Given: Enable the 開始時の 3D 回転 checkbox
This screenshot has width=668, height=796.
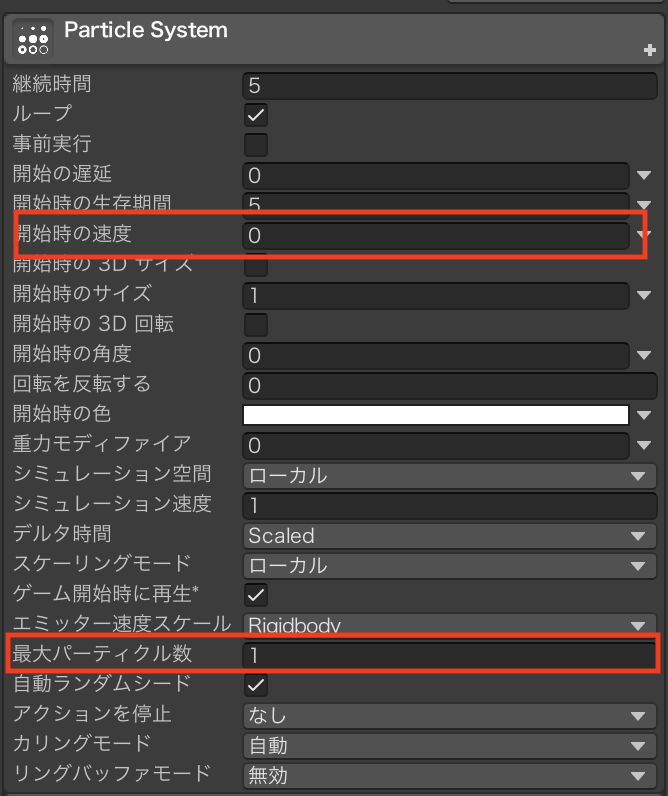Looking at the screenshot, I should (x=255, y=325).
